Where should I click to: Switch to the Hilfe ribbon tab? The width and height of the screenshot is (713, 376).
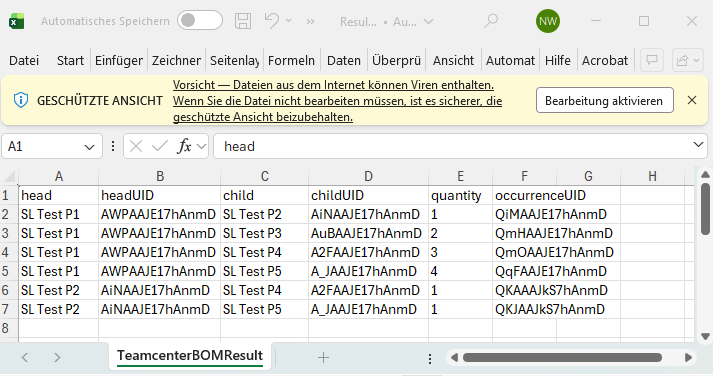pos(557,60)
